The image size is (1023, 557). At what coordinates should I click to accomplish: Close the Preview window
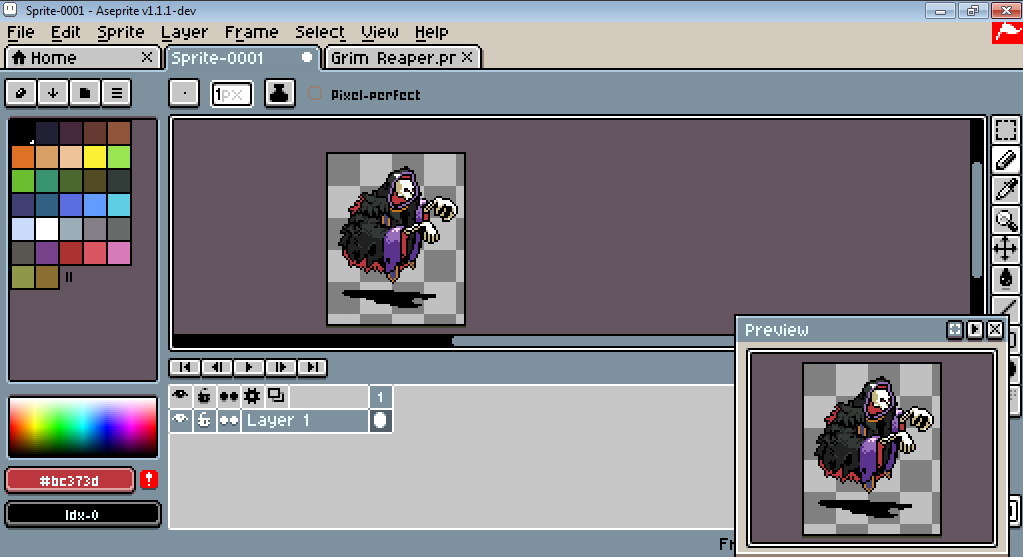click(995, 329)
